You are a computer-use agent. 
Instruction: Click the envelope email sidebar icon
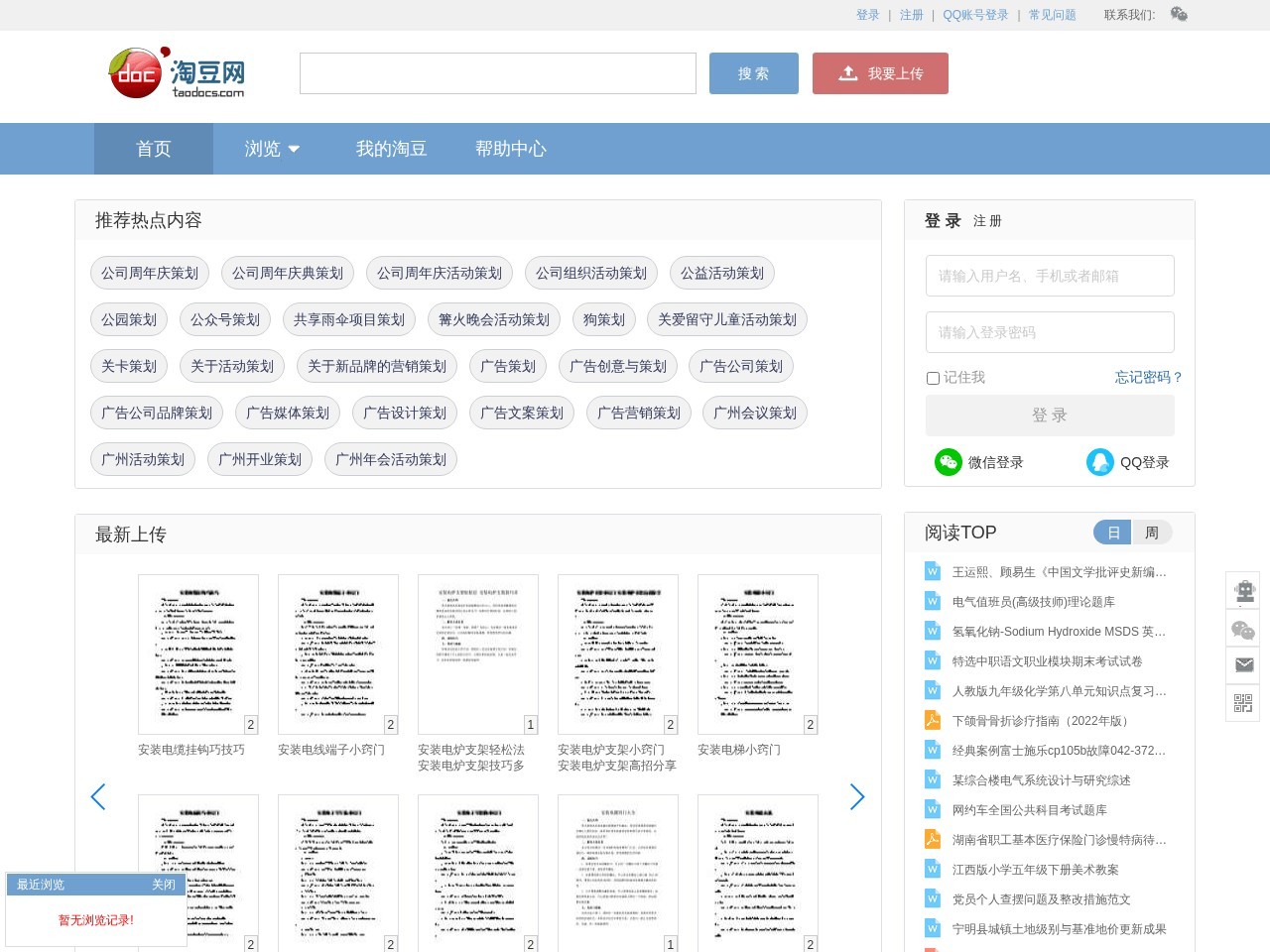(1243, 665)
